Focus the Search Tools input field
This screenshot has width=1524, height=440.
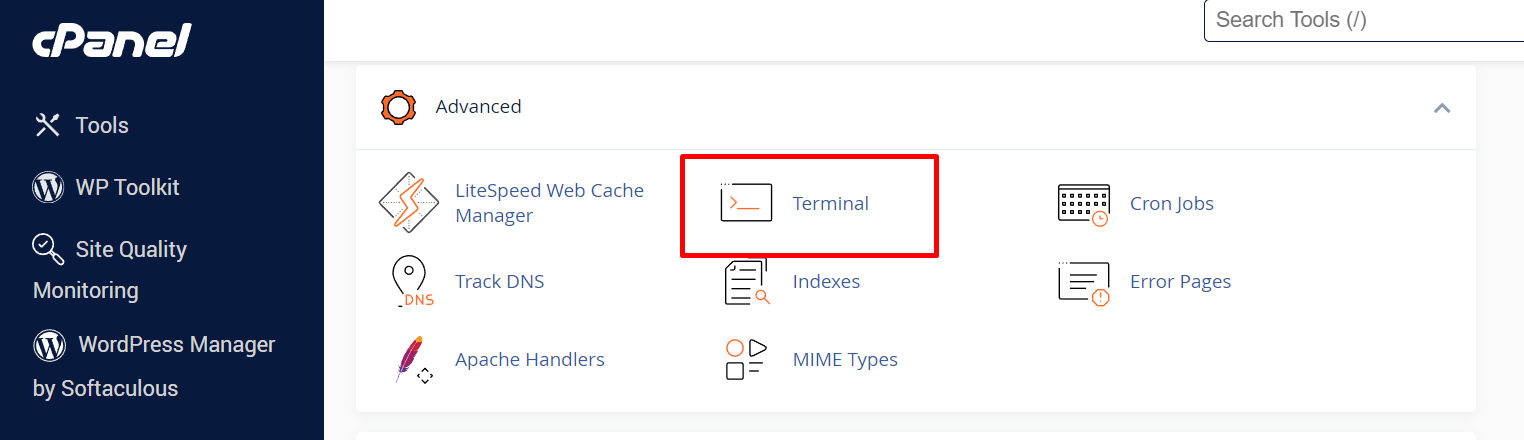coord(1364,20)
